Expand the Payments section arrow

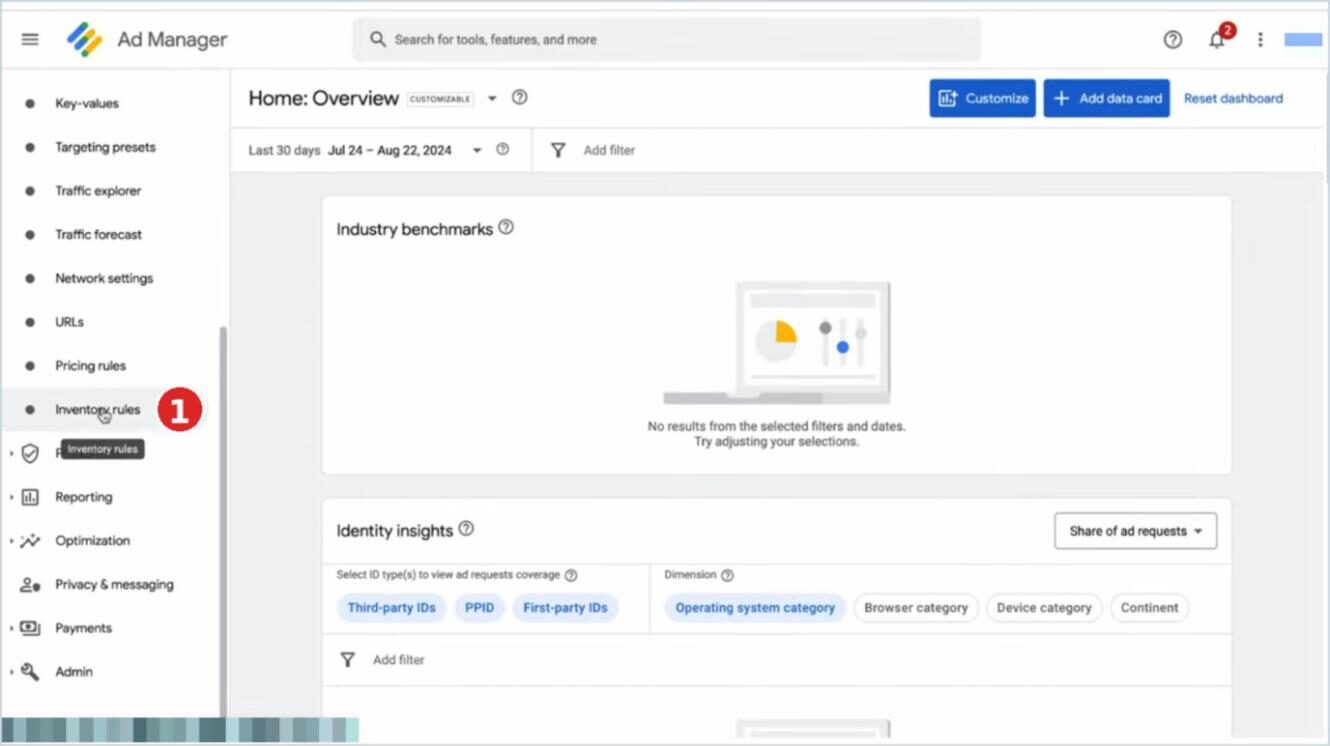point(12,628)
